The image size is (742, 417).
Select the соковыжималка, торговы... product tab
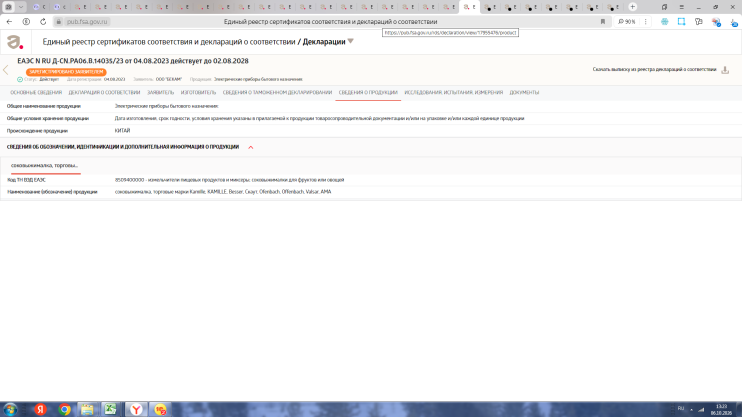click(44, 166)
